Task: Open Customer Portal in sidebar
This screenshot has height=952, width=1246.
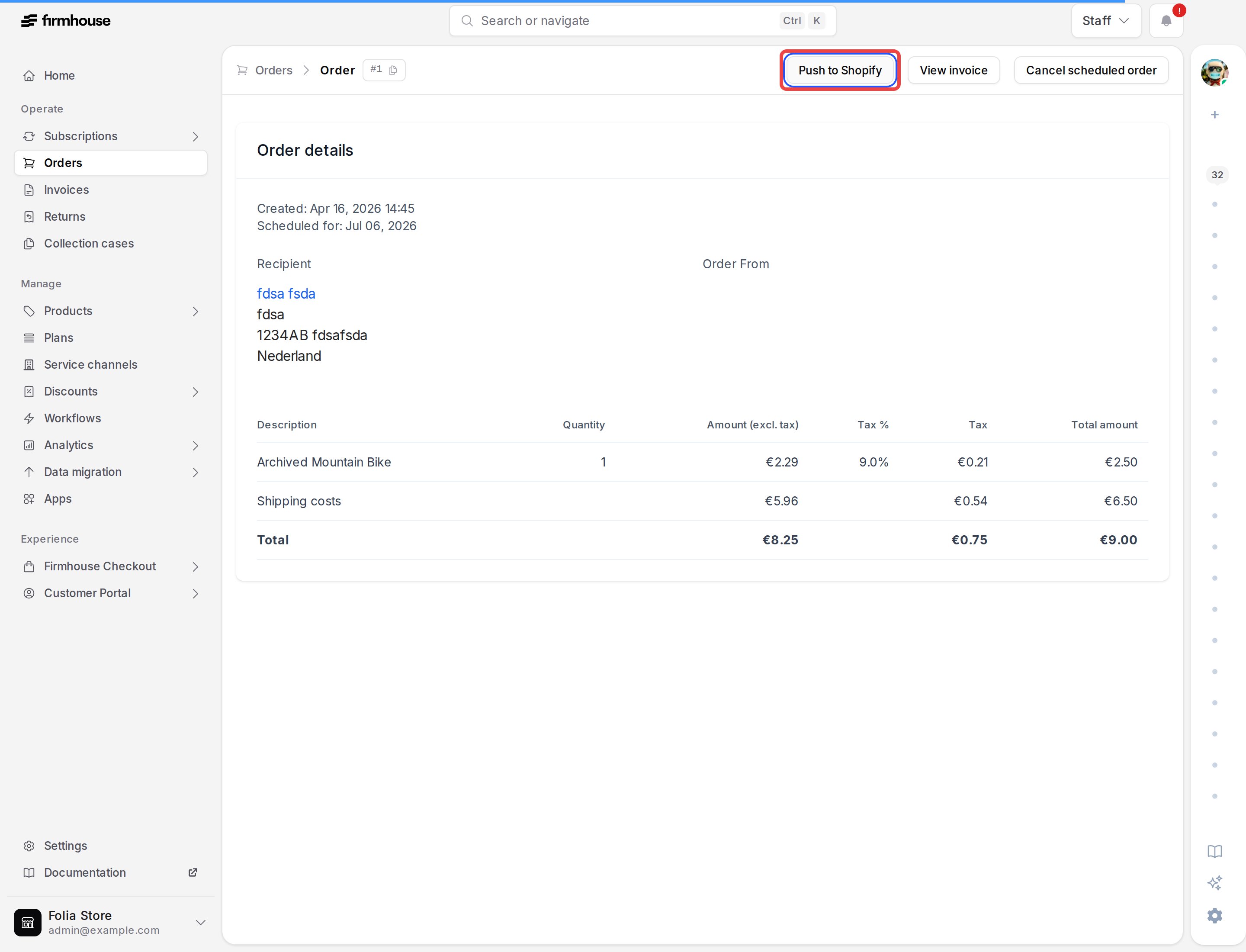Action: tap(110, 593)
